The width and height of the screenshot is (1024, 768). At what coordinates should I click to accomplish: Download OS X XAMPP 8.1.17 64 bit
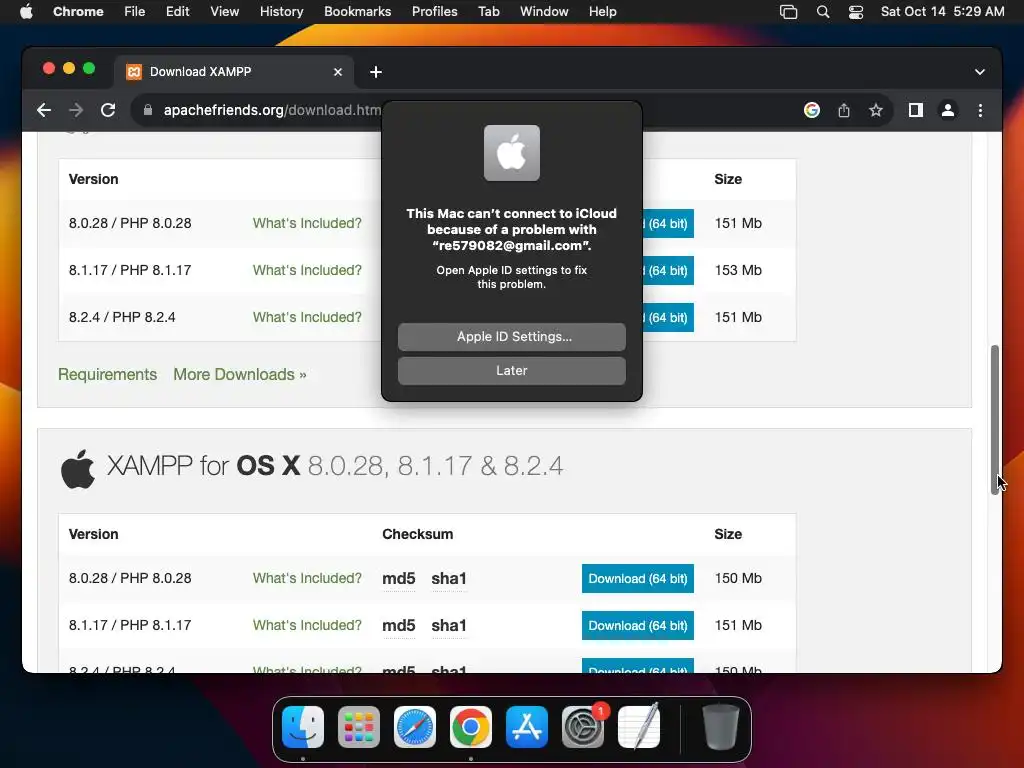tap(637, 626)
